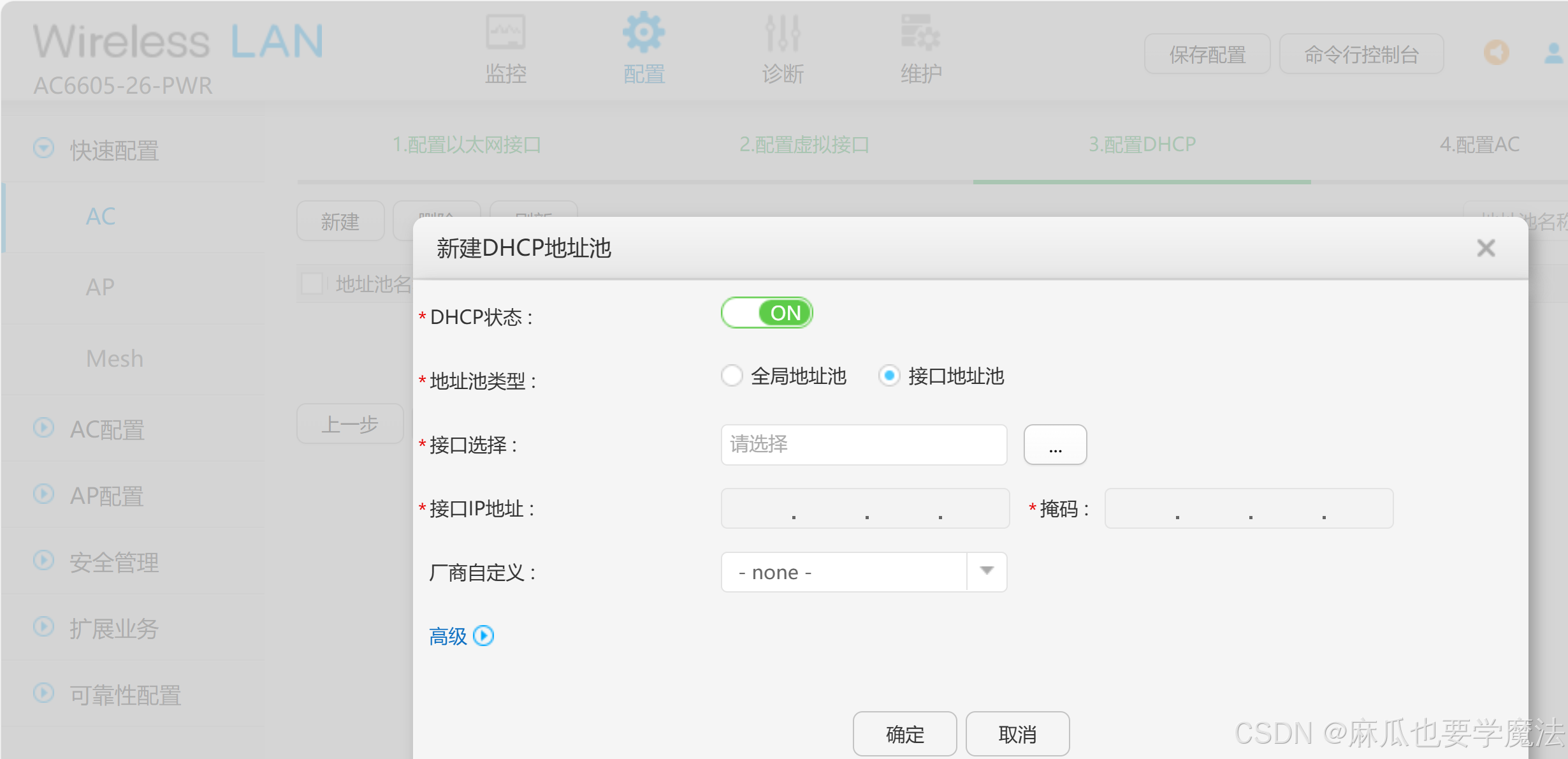Click the 取消 cancel button
Viewport: 1568px width, 759px height.
(1017, 734)
